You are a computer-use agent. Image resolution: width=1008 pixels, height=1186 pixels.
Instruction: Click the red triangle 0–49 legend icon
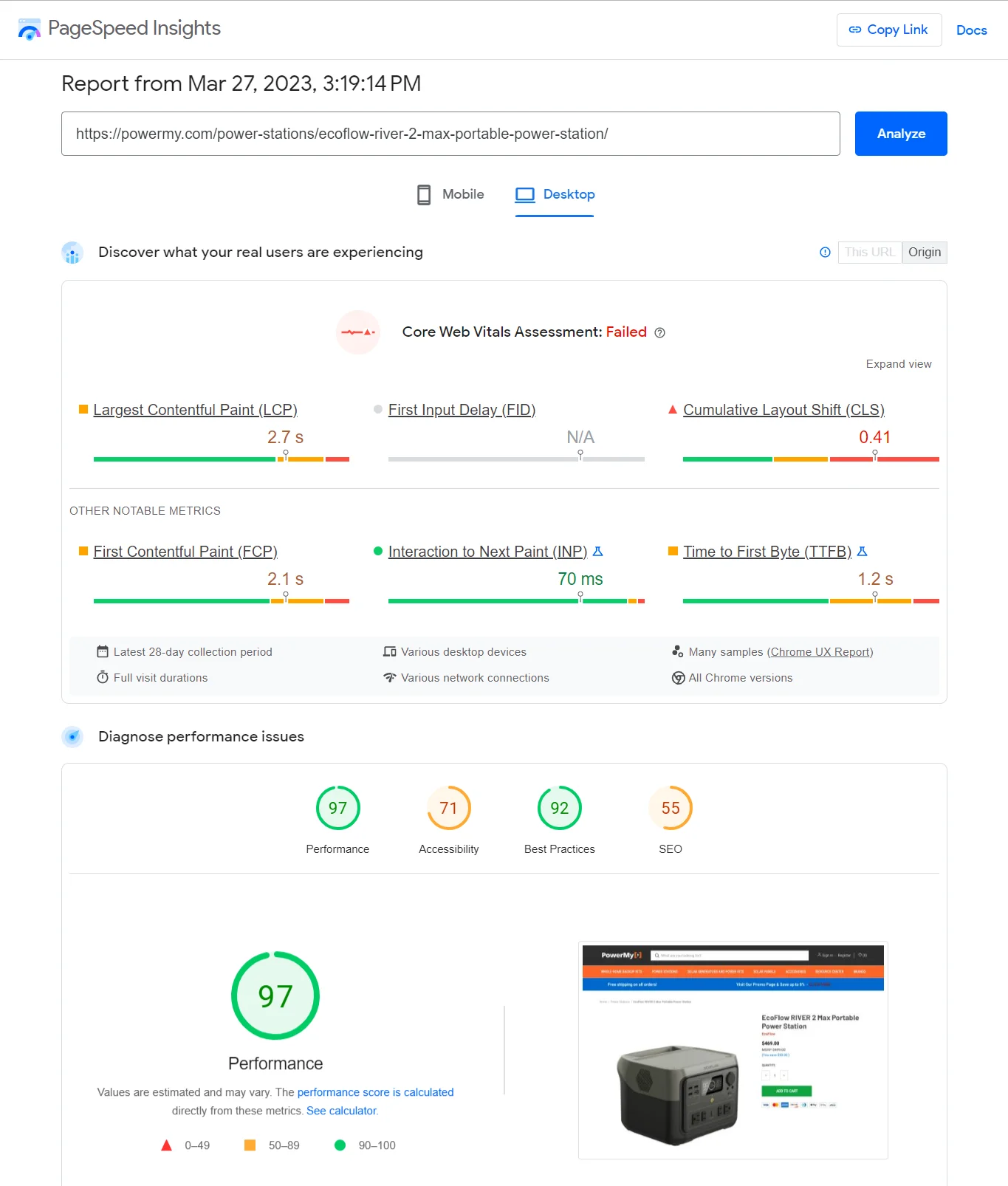[x=166, y=1145]
